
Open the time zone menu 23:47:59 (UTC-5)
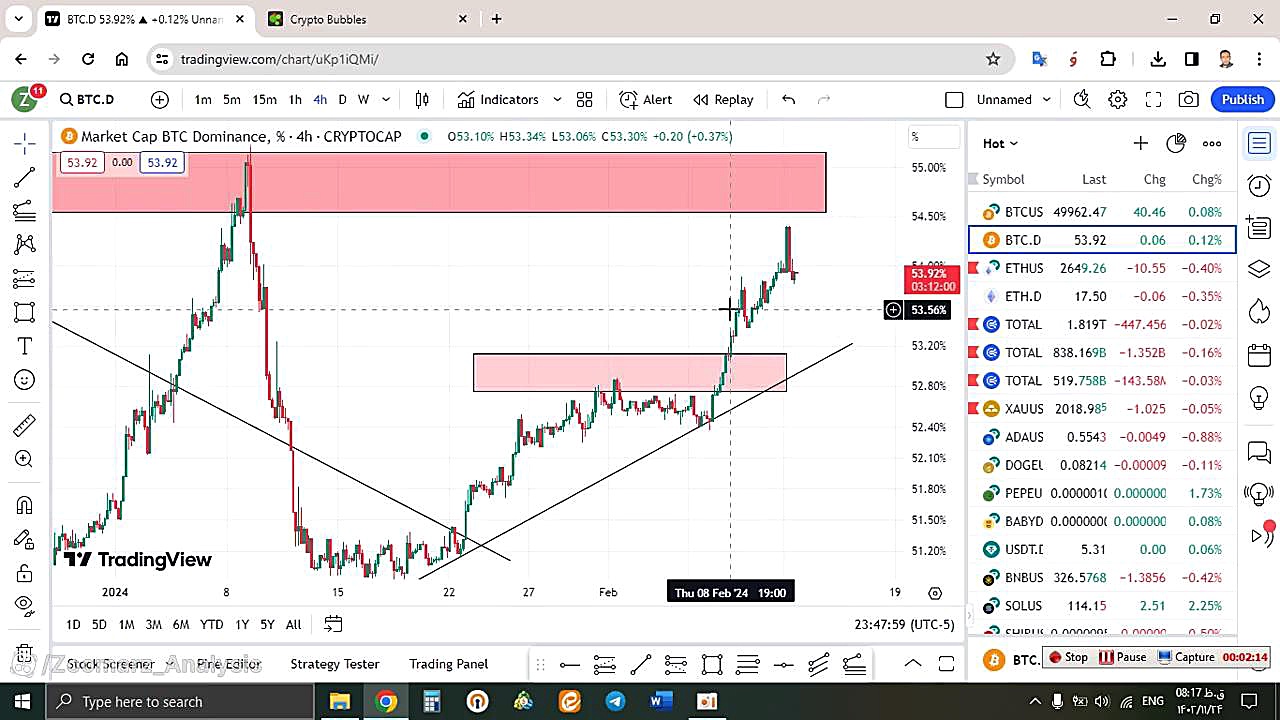click(x=904, y=624)
